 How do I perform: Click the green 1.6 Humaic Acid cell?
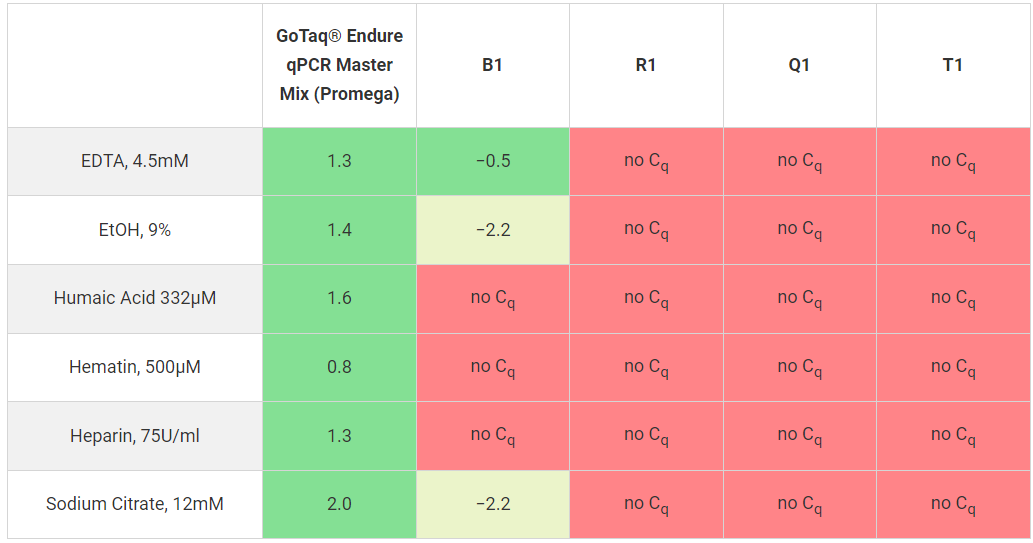pyautogui.click(x=339, y=298)
